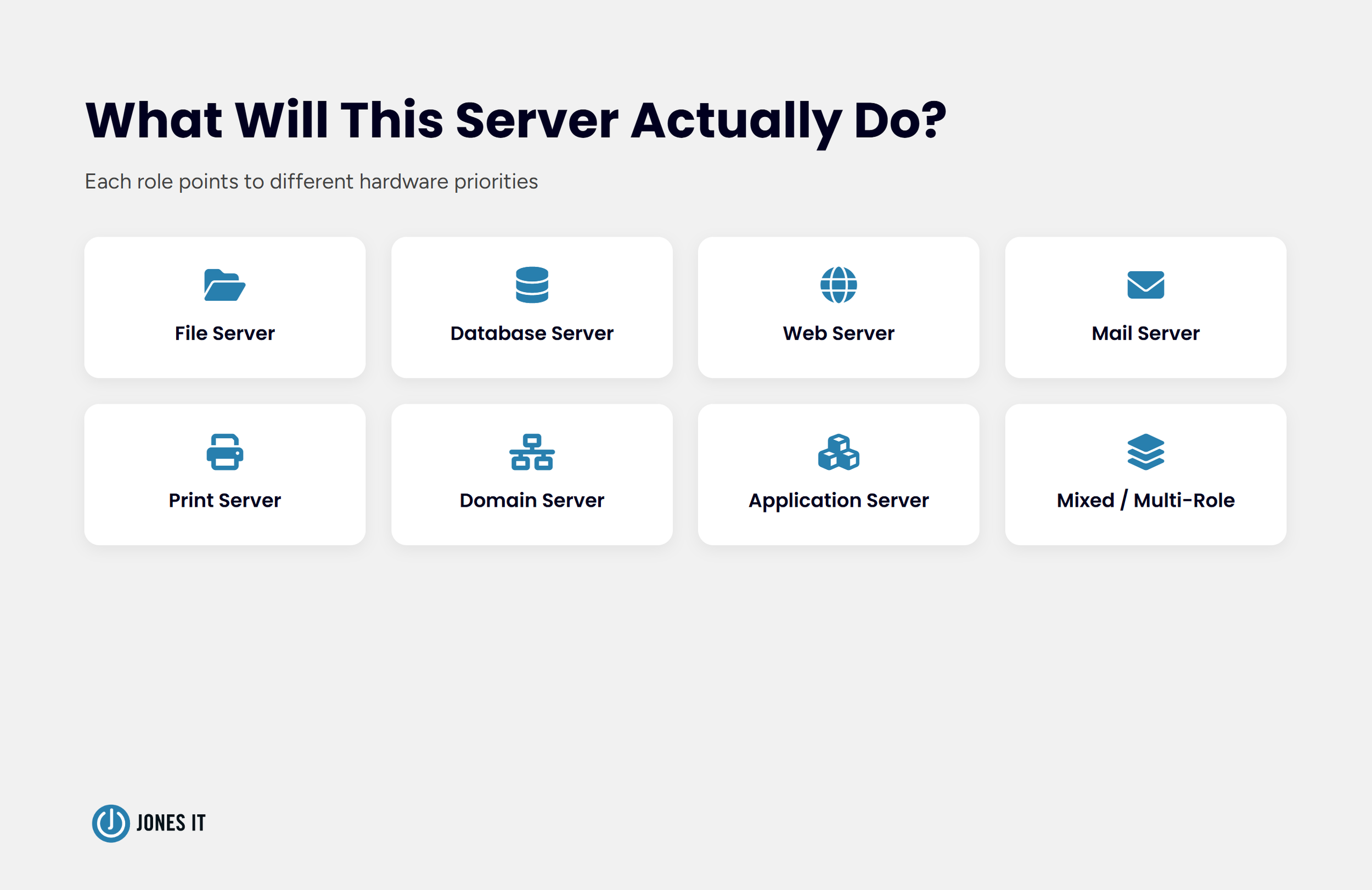Click the Jones IT power logo icon
1372x890 pixels.
(x=111, y=824)
